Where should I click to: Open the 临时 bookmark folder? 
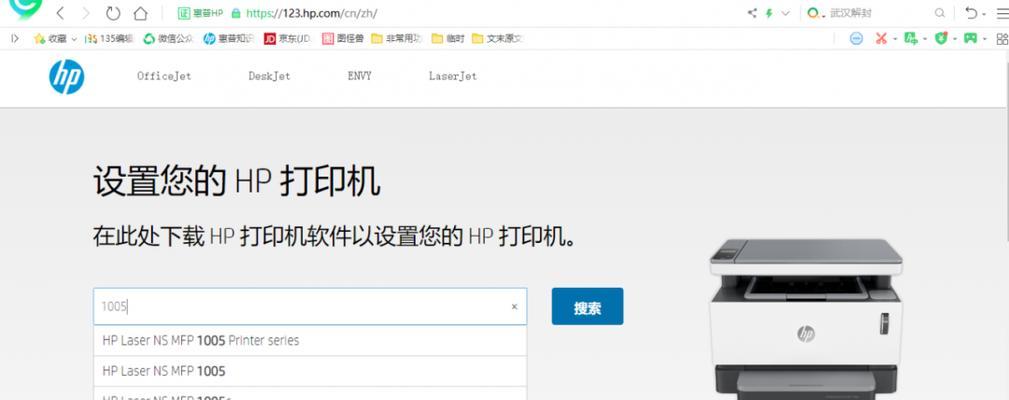click(448, 39)
